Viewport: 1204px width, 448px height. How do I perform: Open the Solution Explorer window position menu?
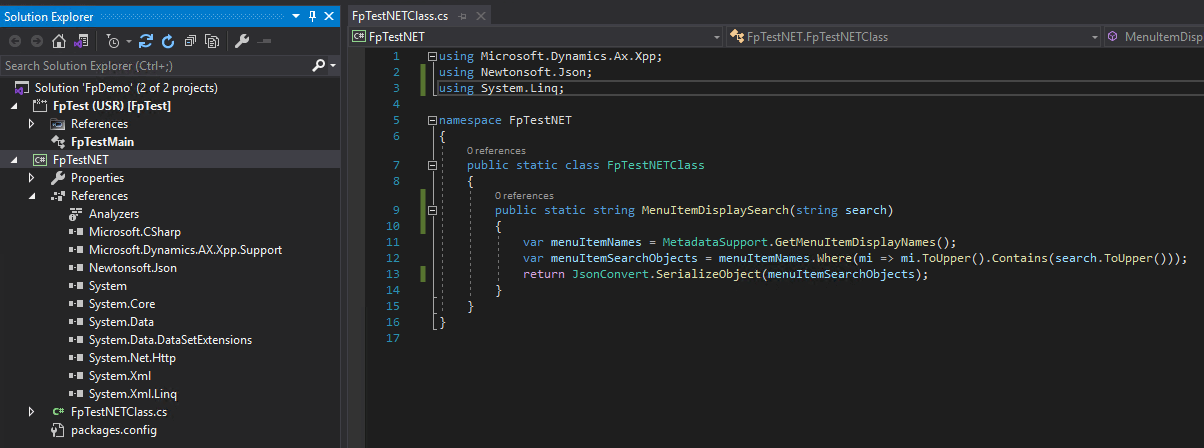point(297,16)
